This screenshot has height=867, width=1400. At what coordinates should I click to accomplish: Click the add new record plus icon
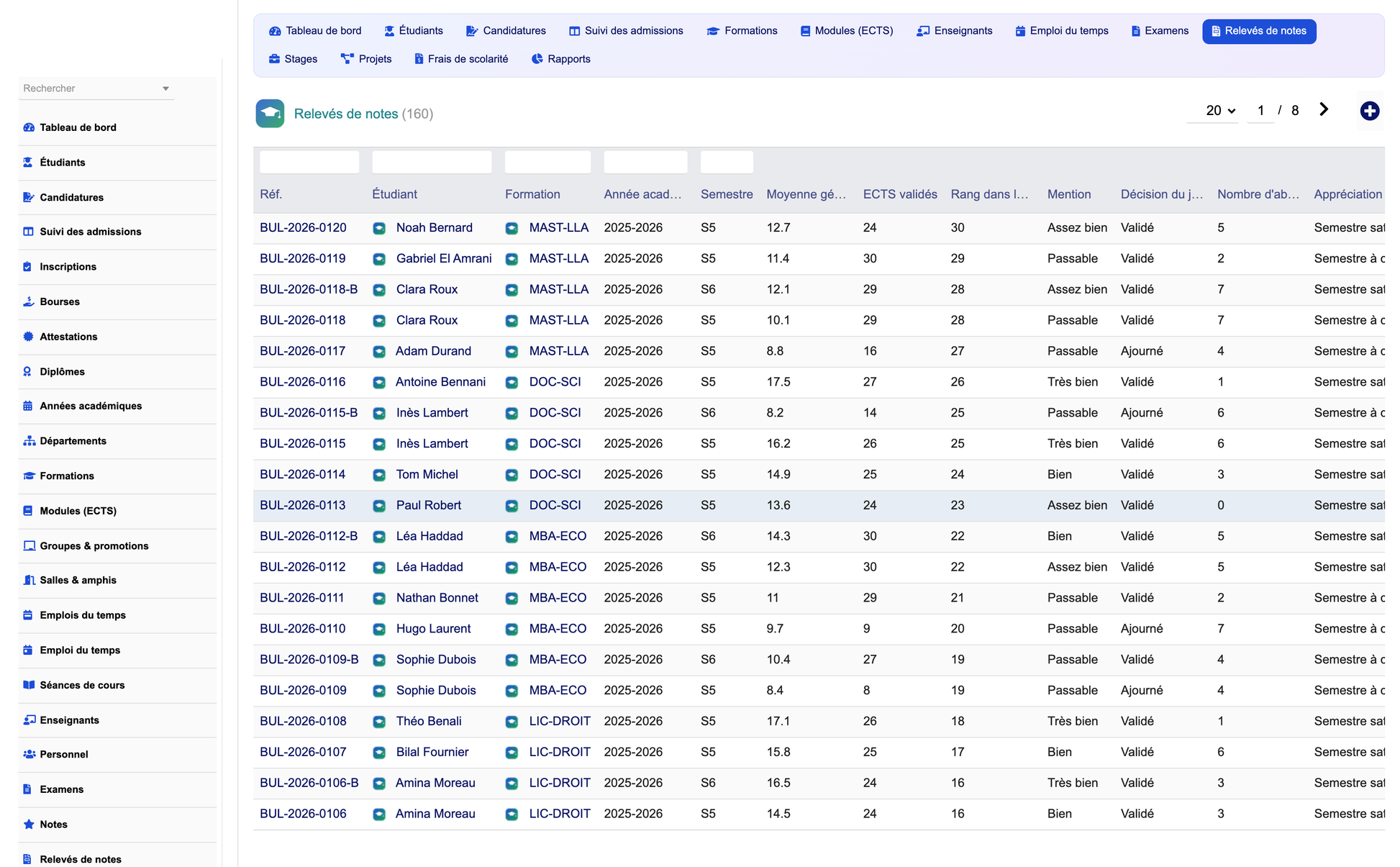pos(1369,111)
